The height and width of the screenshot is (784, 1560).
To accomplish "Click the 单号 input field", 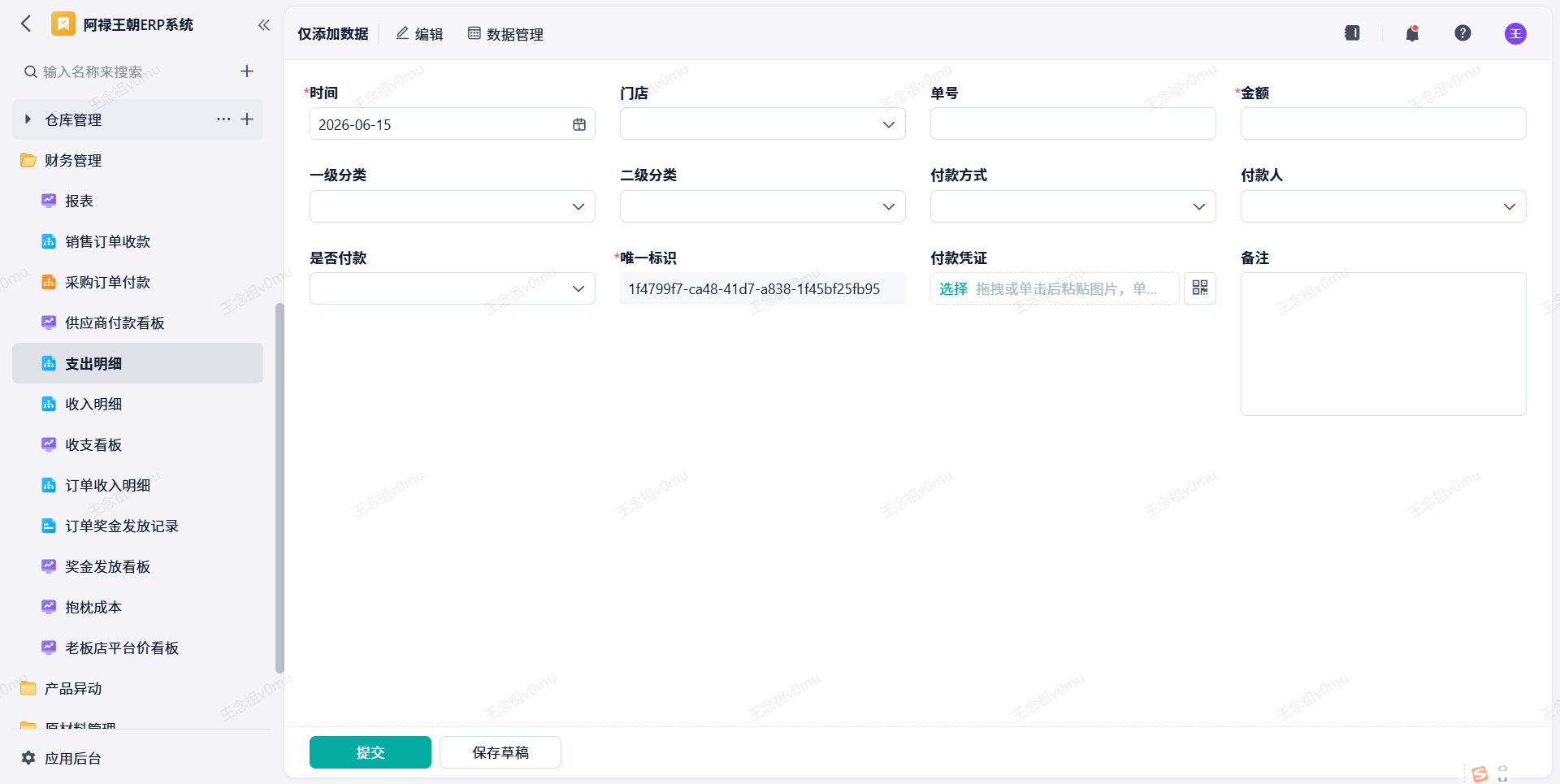I will [1073, 124].
